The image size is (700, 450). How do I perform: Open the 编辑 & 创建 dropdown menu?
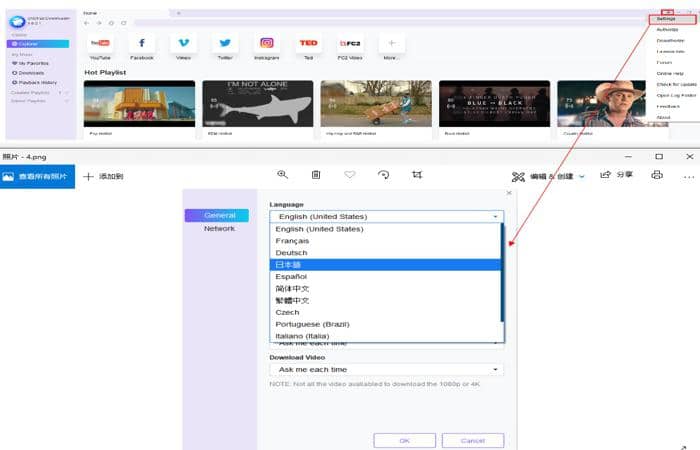click(548, 176)
